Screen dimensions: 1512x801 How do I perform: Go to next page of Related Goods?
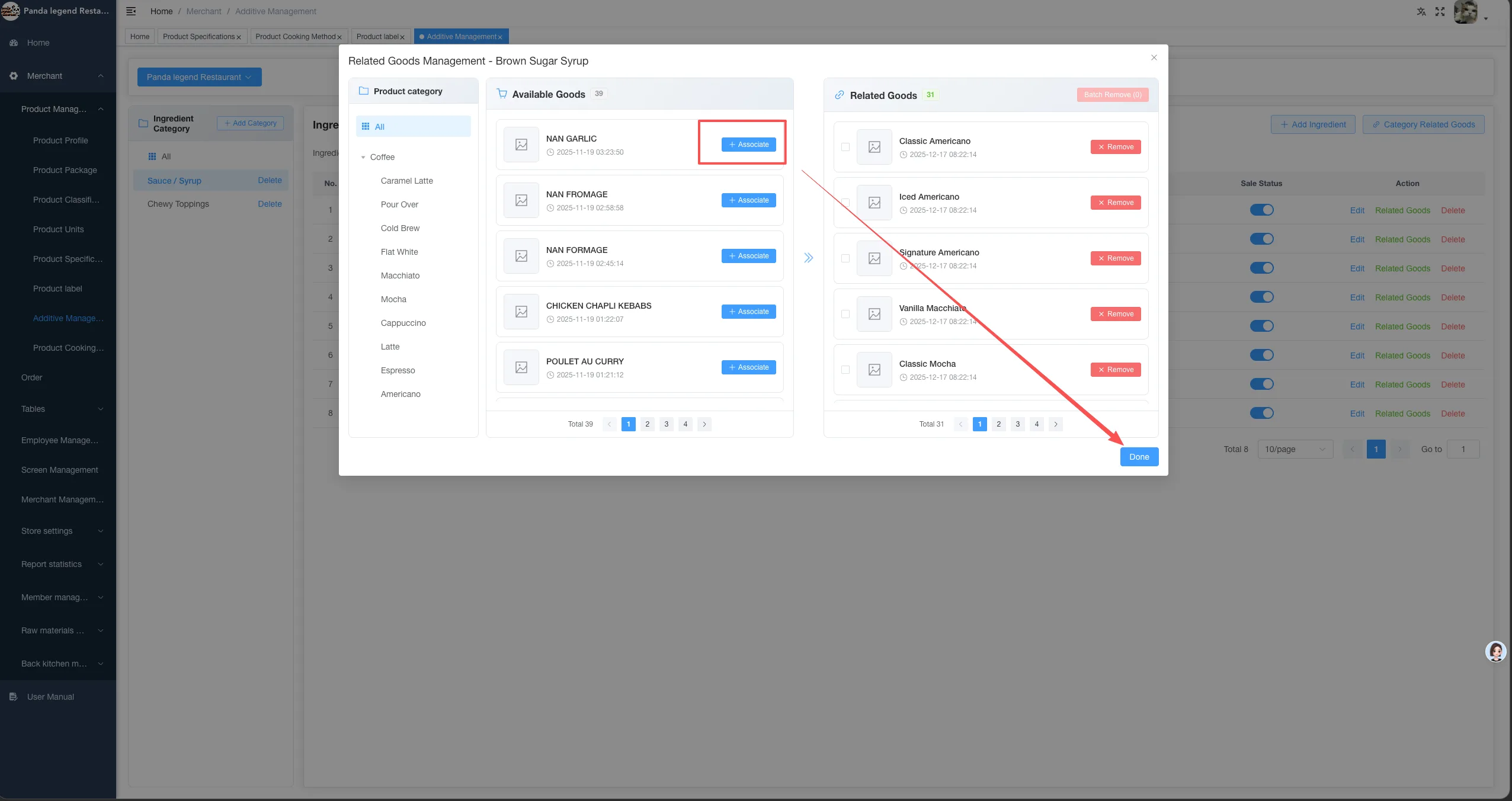coord(1056,424)
